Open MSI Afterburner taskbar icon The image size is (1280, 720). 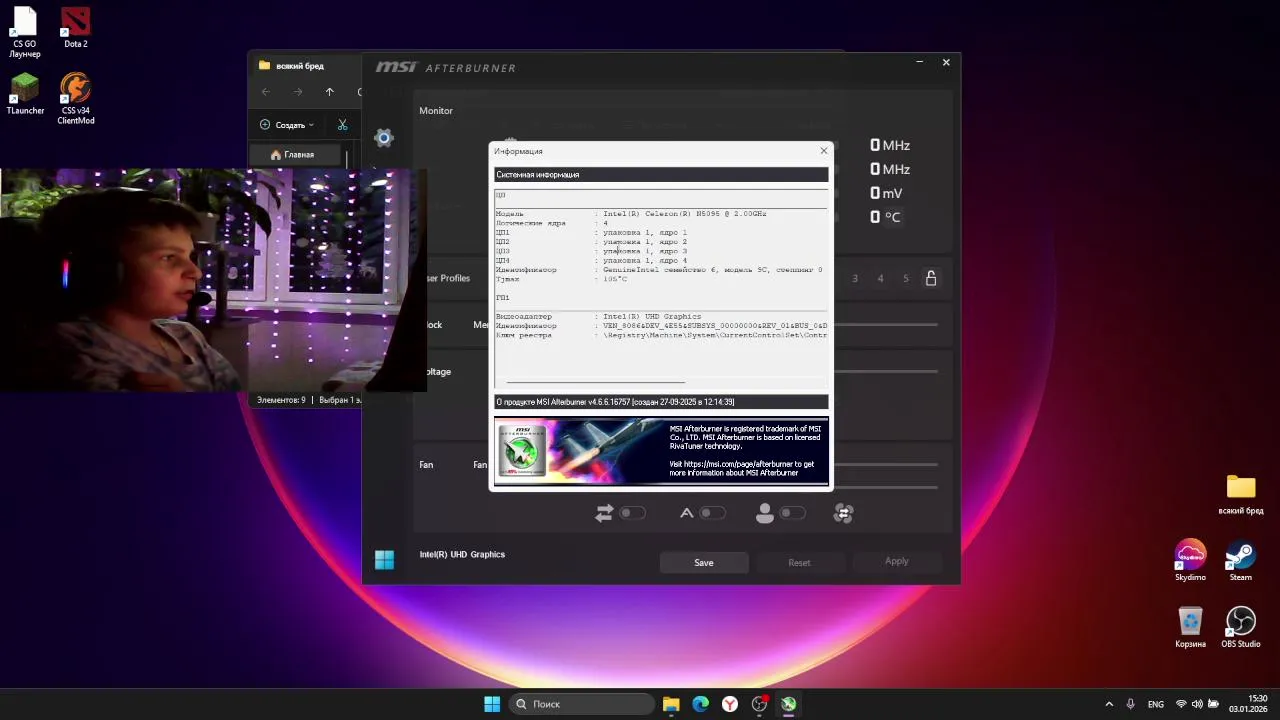pos(789,704)
